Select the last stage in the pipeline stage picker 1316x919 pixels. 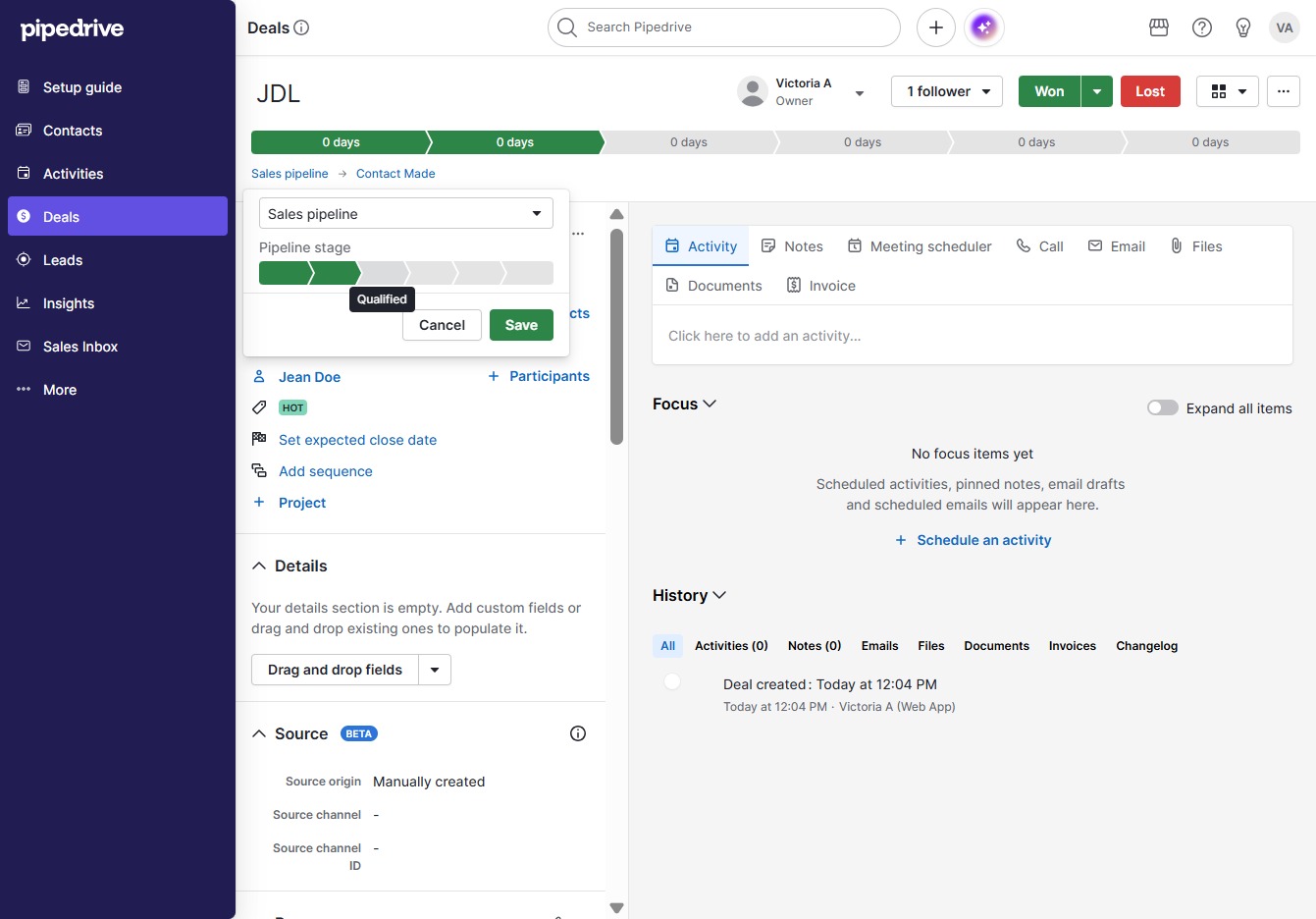(x=529, y=273)
